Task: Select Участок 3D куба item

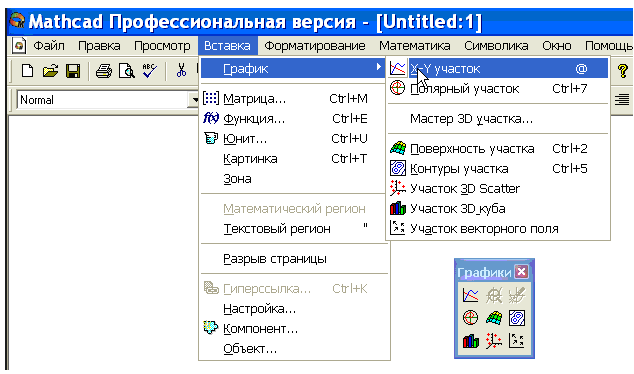Action: tap(498, 209)
